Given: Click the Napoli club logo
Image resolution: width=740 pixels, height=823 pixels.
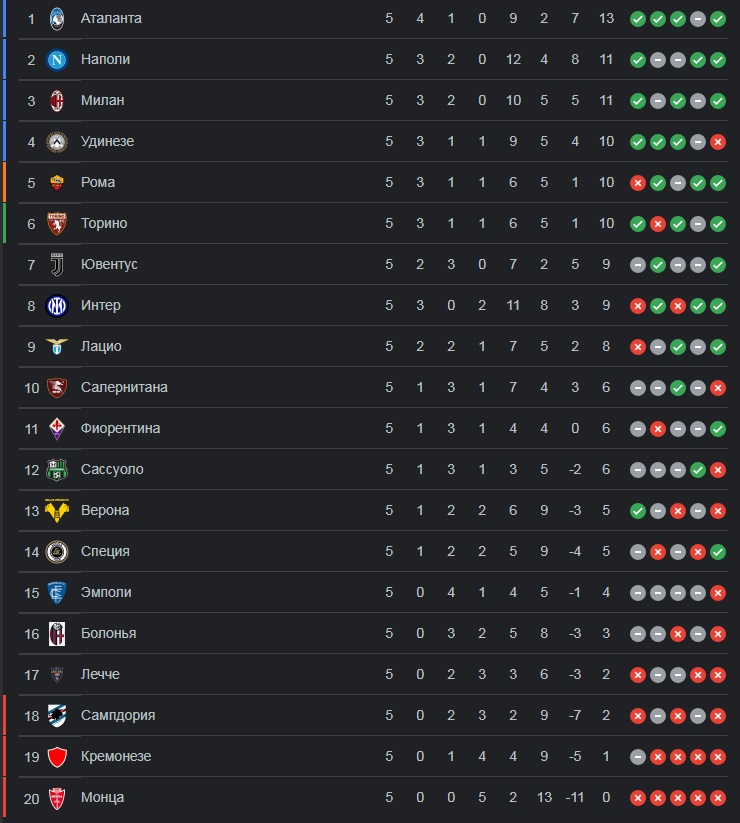Looking at the screenshot, I should (57, 60).
